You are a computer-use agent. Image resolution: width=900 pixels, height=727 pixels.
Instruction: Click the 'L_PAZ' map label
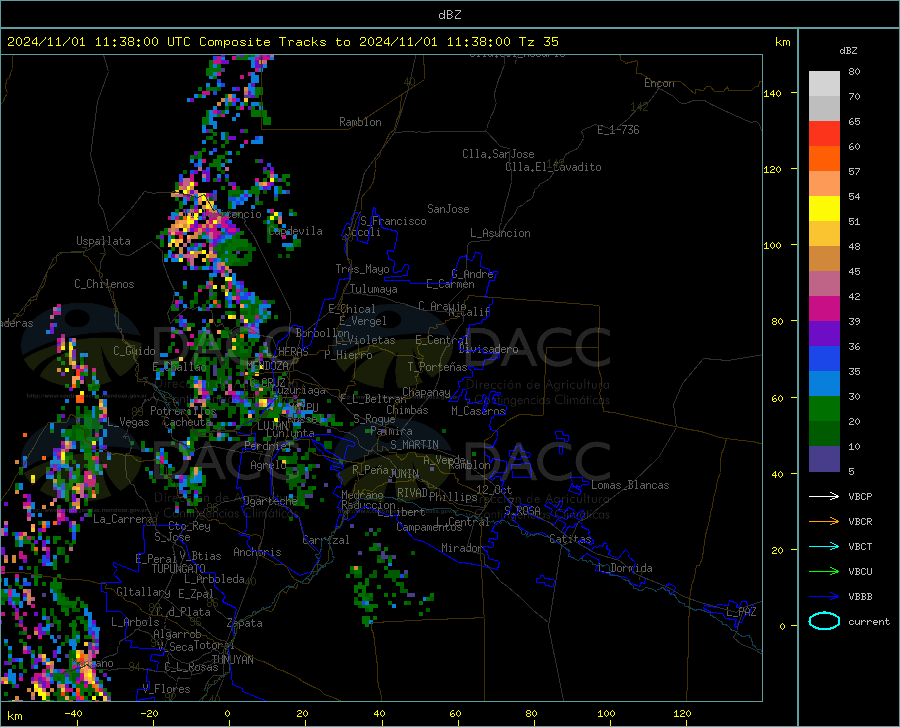(x=741, y=612)
